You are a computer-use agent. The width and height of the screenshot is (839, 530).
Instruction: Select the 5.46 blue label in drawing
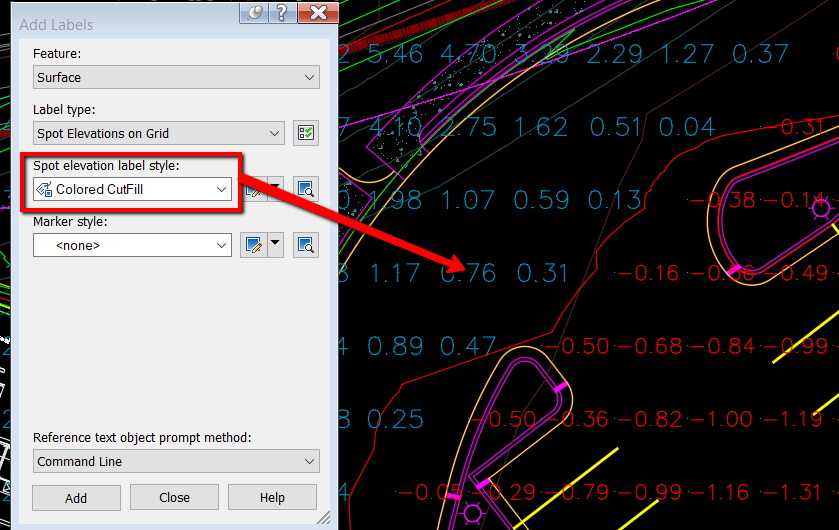tap(395, 55)
